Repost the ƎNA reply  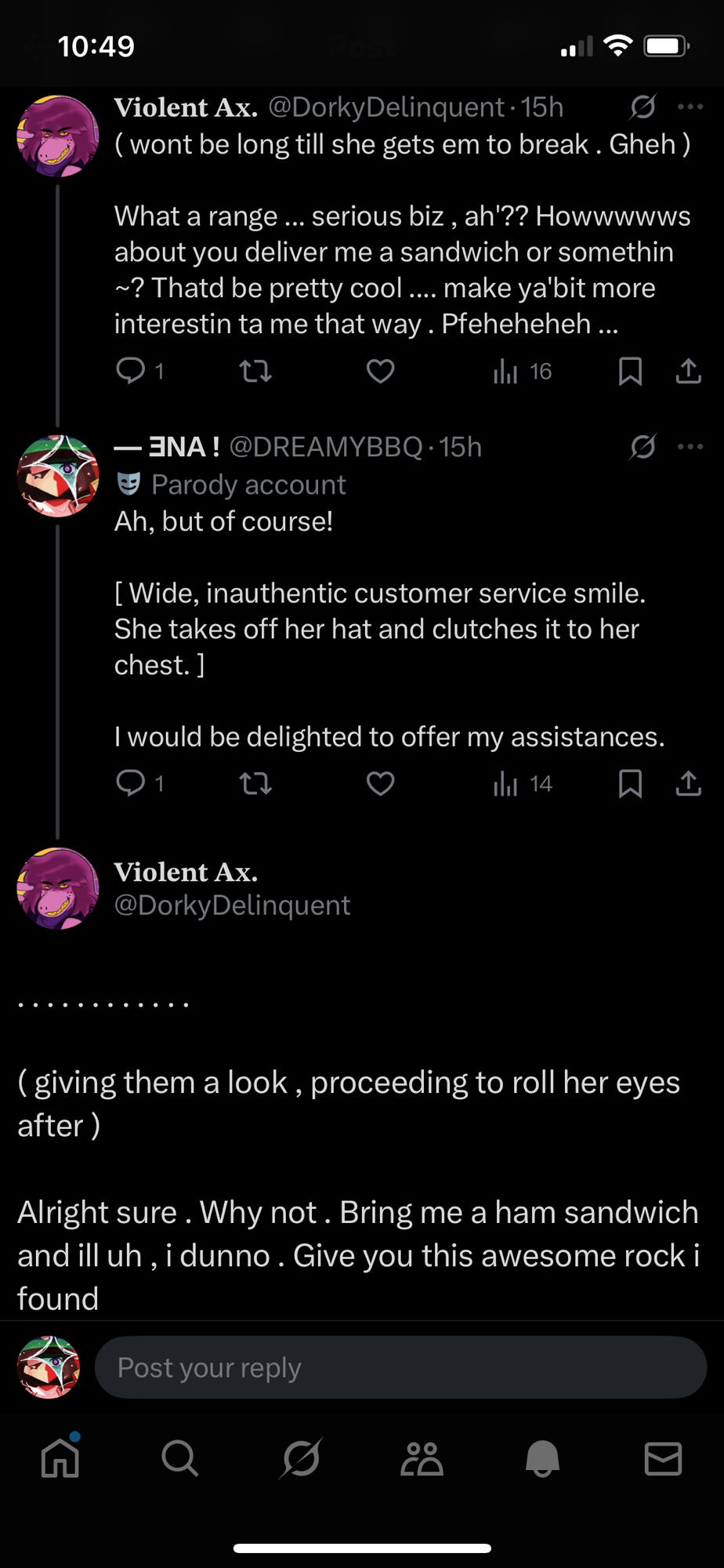click(255, 783)
